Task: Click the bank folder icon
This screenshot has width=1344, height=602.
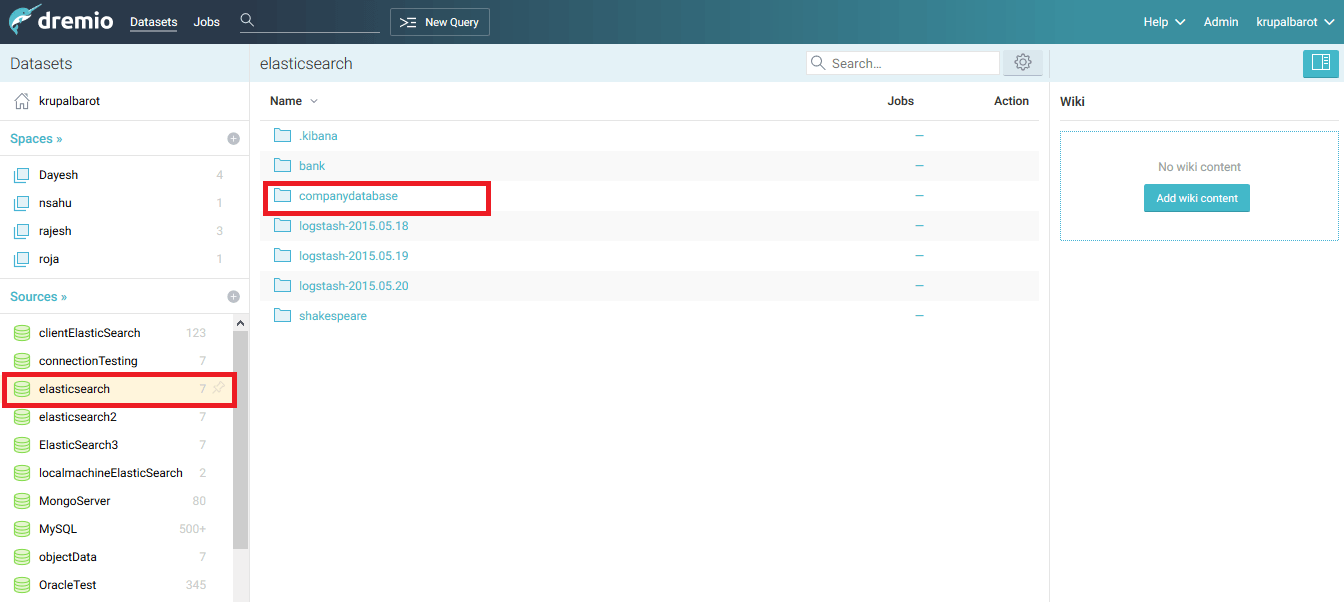Action: click(x=282, y=166)
